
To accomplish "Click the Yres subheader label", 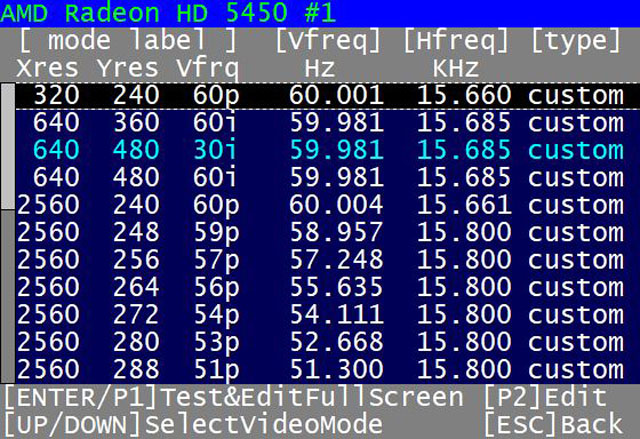I will pos(128,68).
